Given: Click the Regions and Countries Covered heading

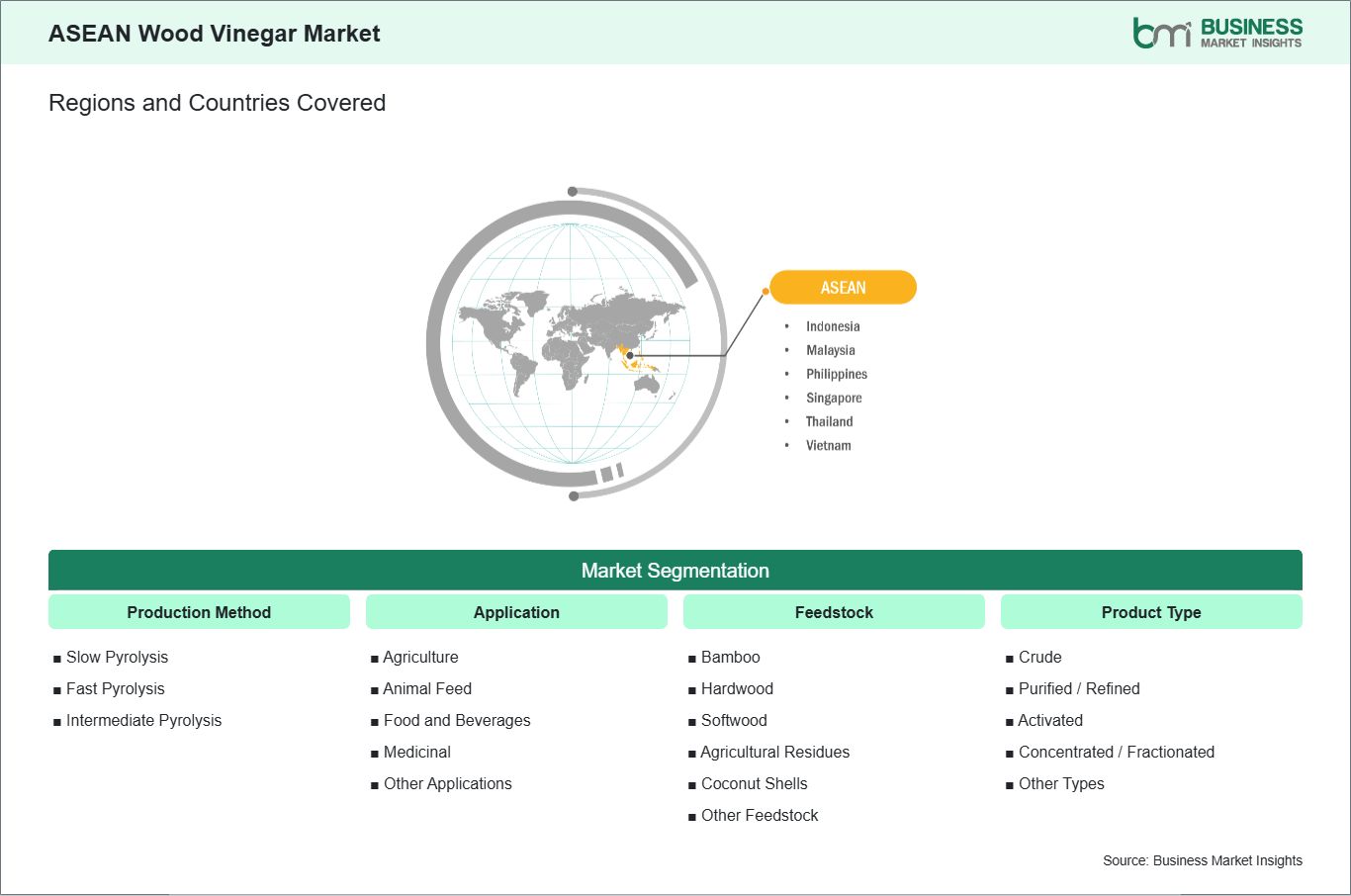Looking at the screenshot, I should pyautogui.click(x=217, y=103).
